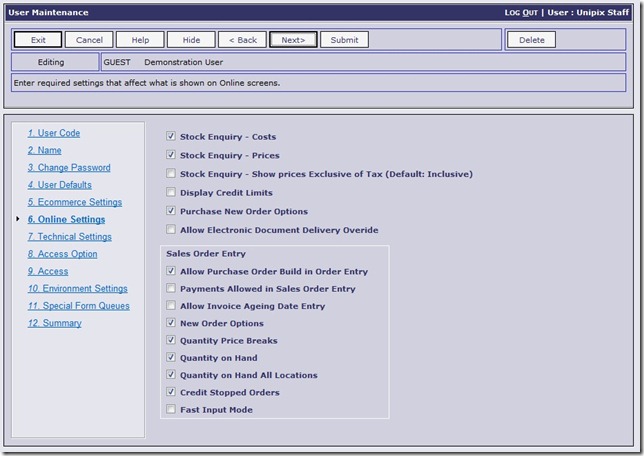Viewport: 644px width, 456px height.
Task: Disable Quantity Price Breaks option
Action: pyautogui.click(x=172, y=341)
